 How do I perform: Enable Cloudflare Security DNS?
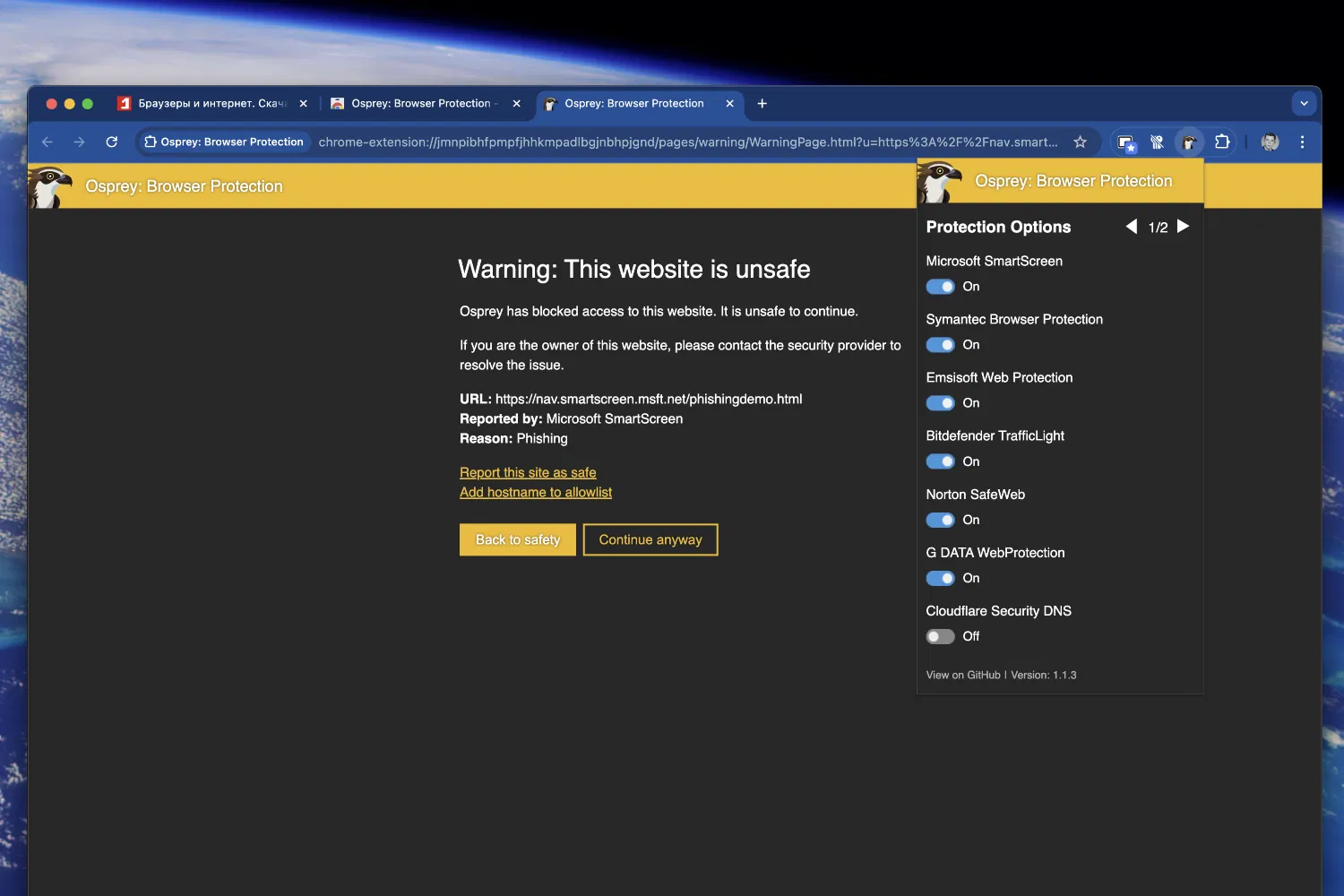click(x=940, y=636)
